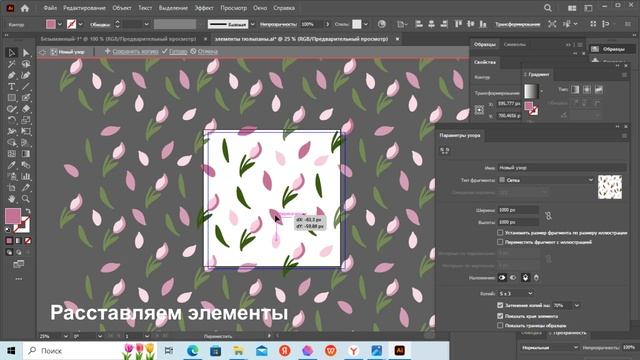Open the Редактирование menu

coord(84,8)
